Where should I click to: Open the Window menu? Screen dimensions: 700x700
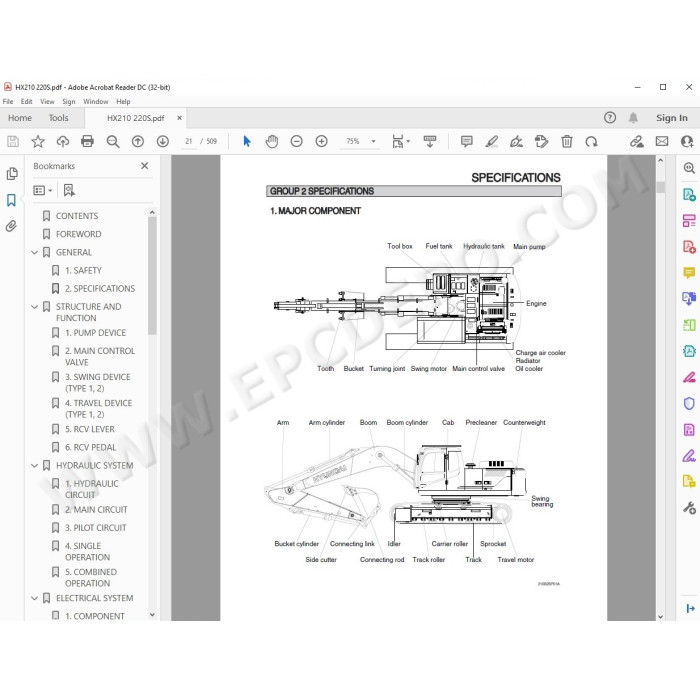pos(96,101)
